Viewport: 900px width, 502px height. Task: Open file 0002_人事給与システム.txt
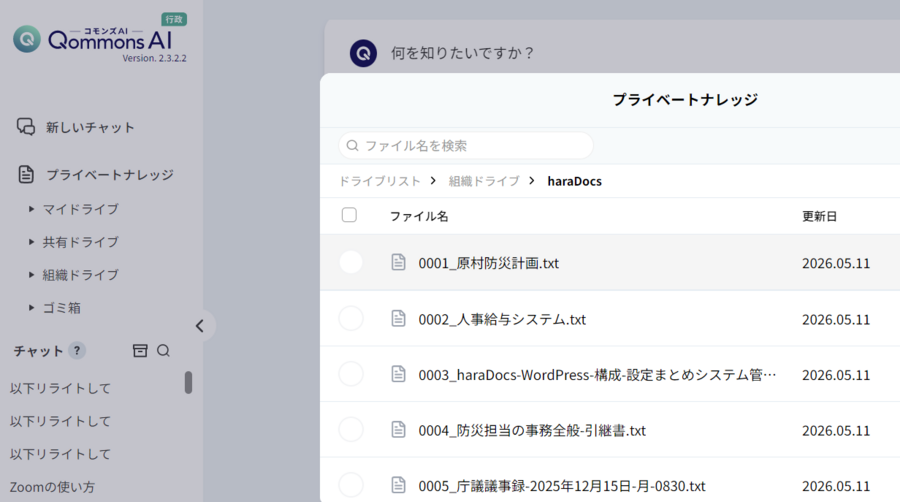pyautogui.click(x=502, y=320)
